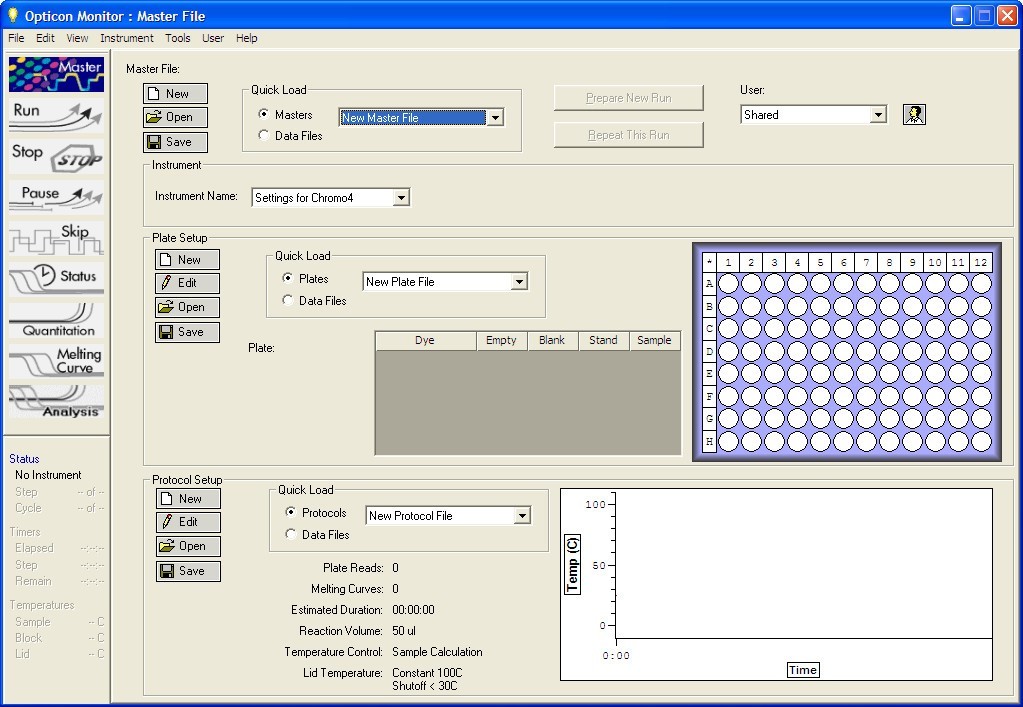The image size is (1023, 707).
Task: Open the View menu
Action: pos(77,38)
